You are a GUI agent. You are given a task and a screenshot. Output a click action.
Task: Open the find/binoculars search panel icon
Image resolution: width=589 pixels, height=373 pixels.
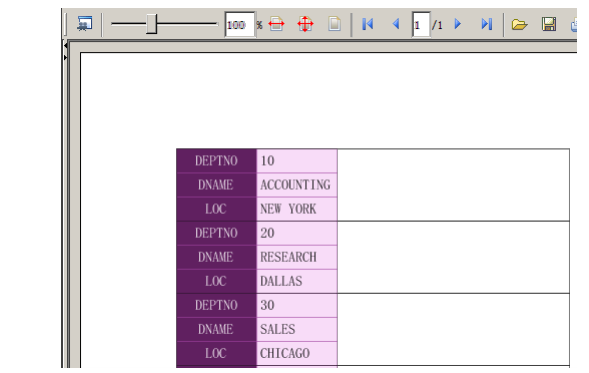click(x=85, y=24)
